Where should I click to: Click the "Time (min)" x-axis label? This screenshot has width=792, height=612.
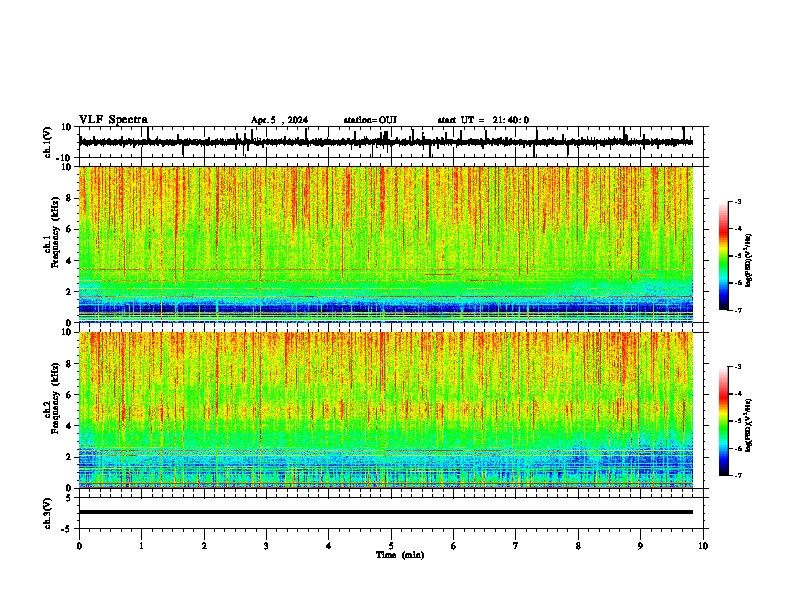(400, 555)
